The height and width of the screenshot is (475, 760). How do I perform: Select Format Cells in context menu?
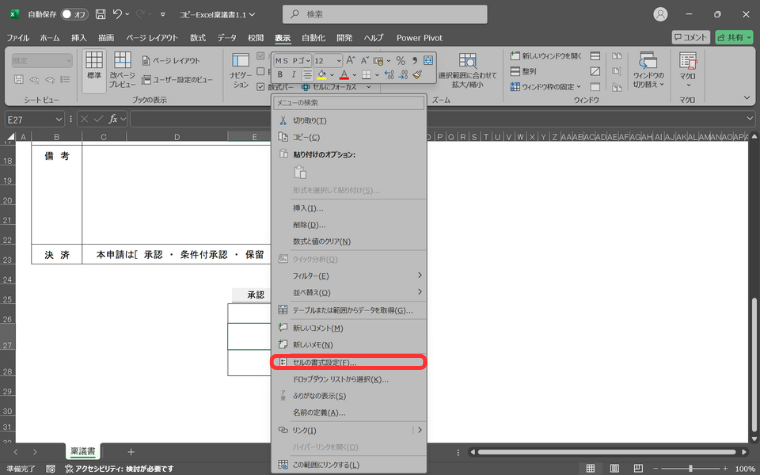[349, 361]
